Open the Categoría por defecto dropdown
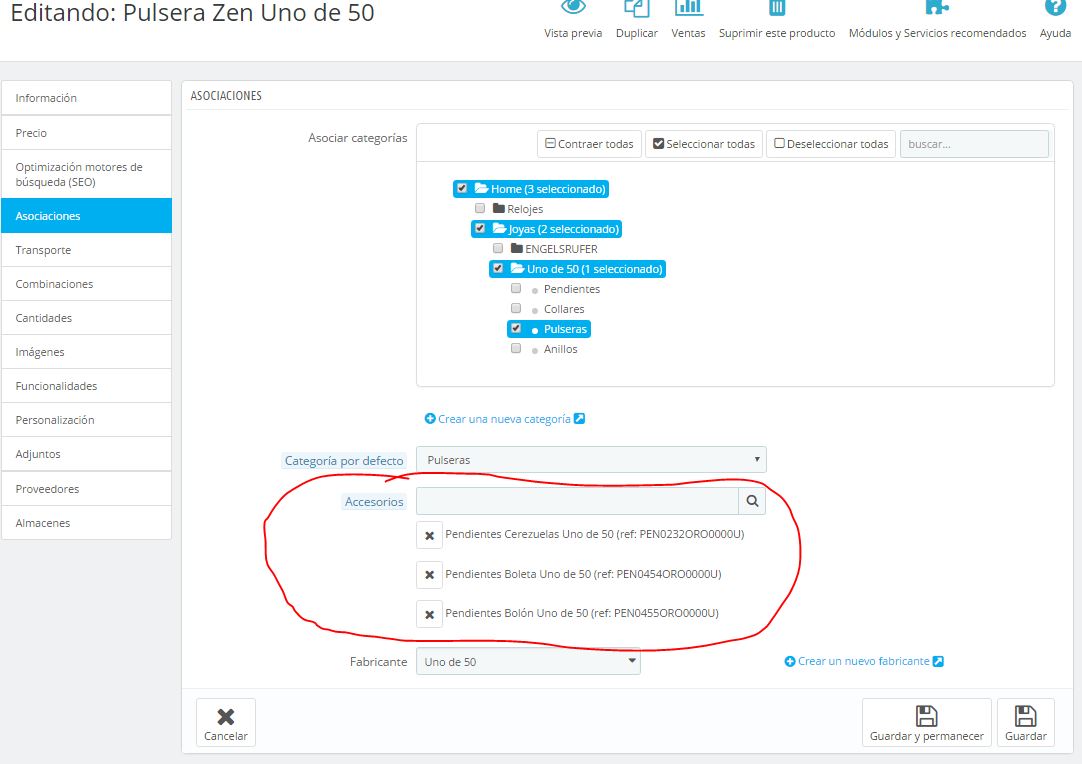Screen dimensions: 1082x764 pos(591,460)
